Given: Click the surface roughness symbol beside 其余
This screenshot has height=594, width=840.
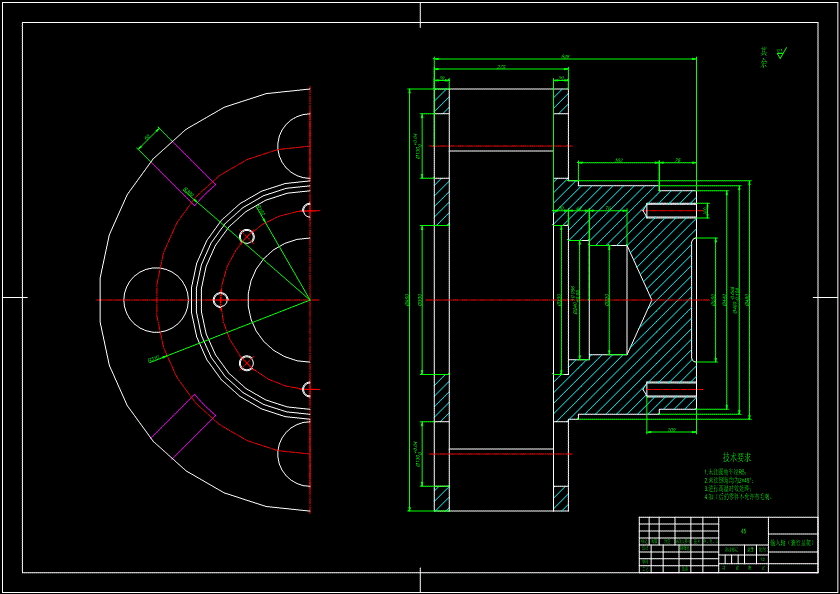Looking at the screenshot, I should coord(782,53).
